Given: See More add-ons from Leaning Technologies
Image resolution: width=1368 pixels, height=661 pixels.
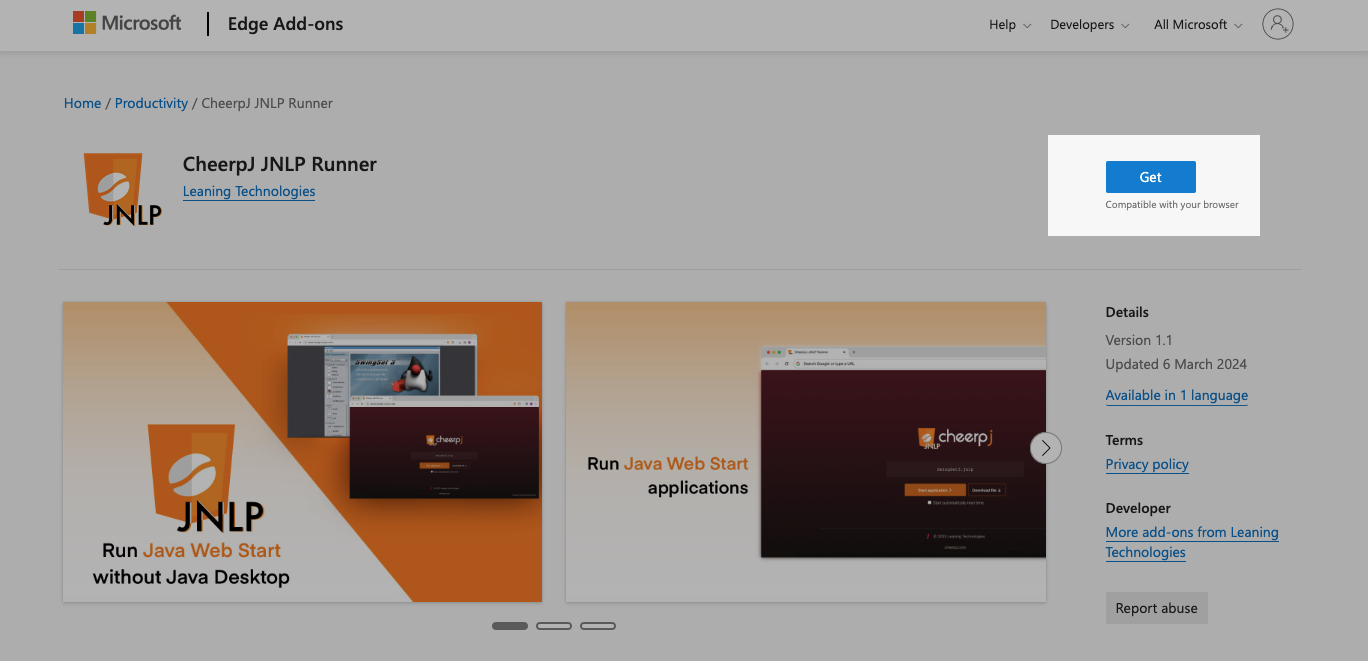Looking at the screenshot, I should (x=1191, y=542).
